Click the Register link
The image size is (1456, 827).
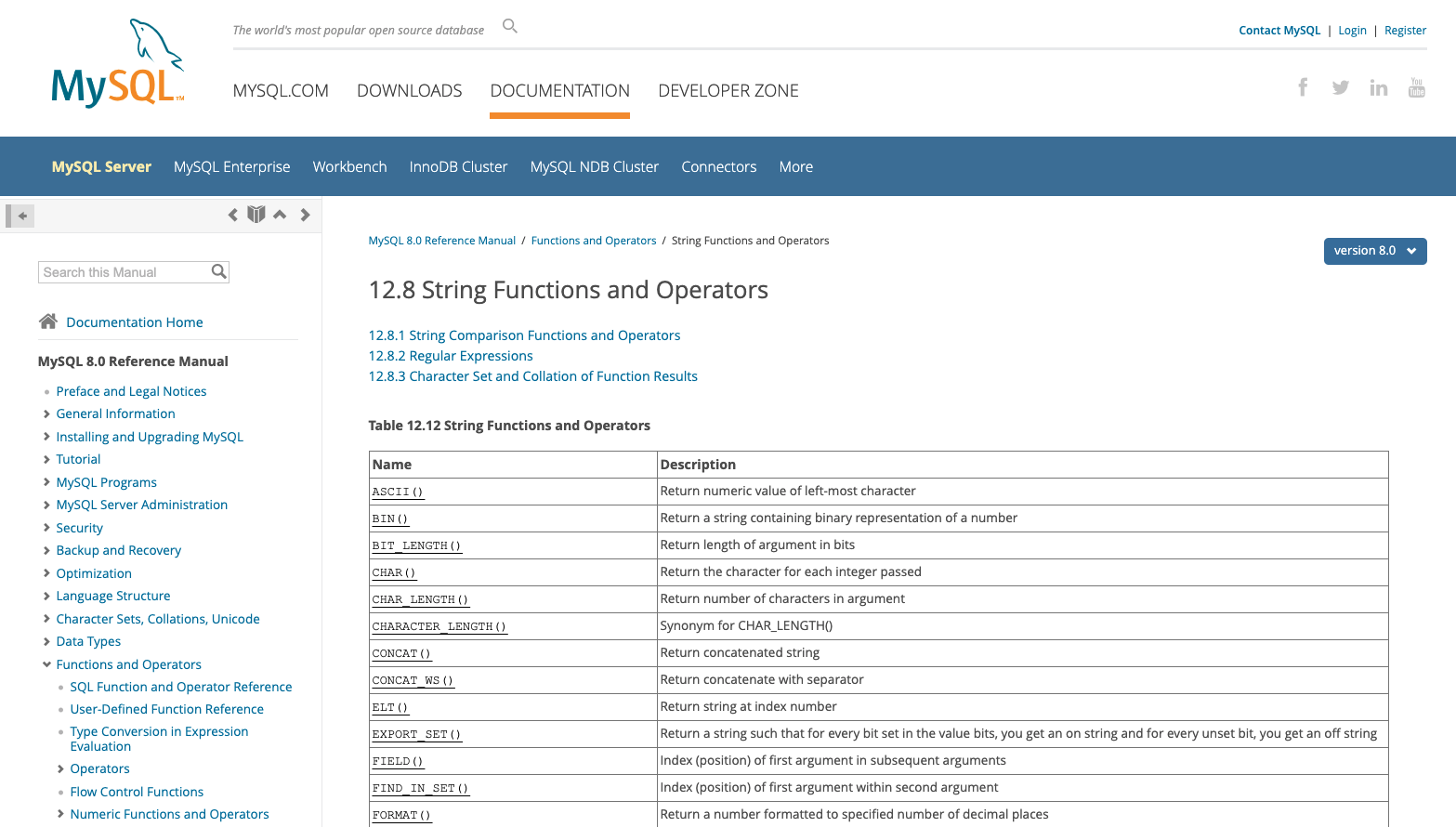(1405, 31)
